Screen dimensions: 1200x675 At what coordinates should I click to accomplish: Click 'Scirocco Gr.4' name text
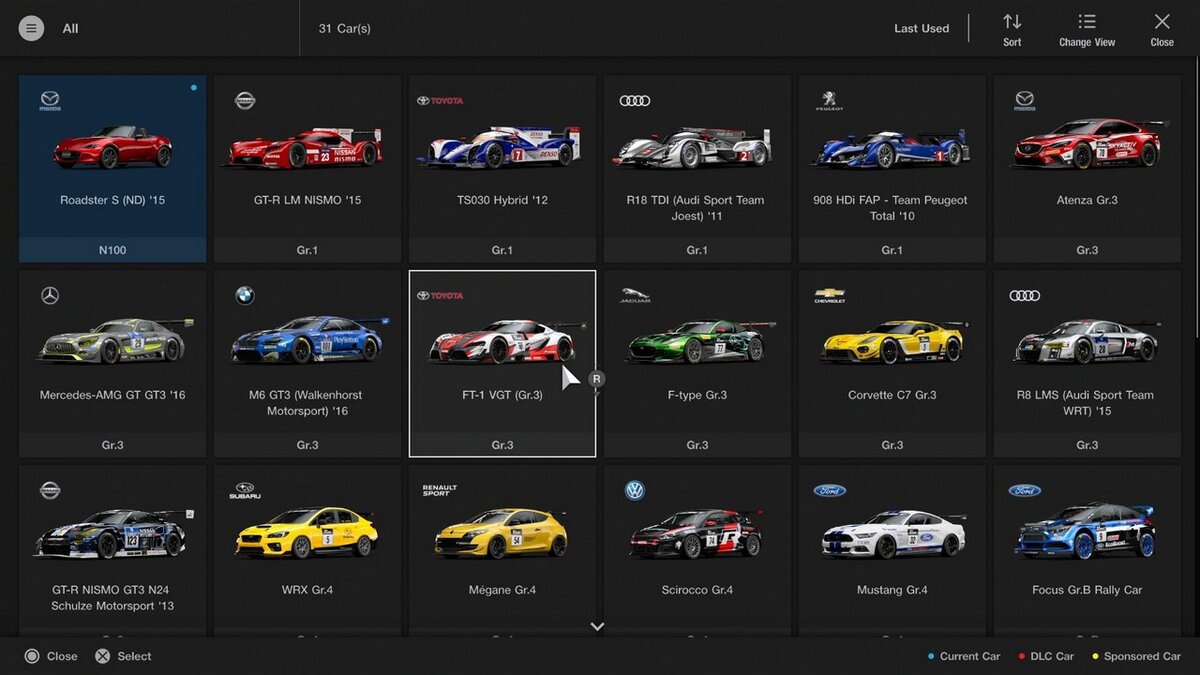pos(697,590)
